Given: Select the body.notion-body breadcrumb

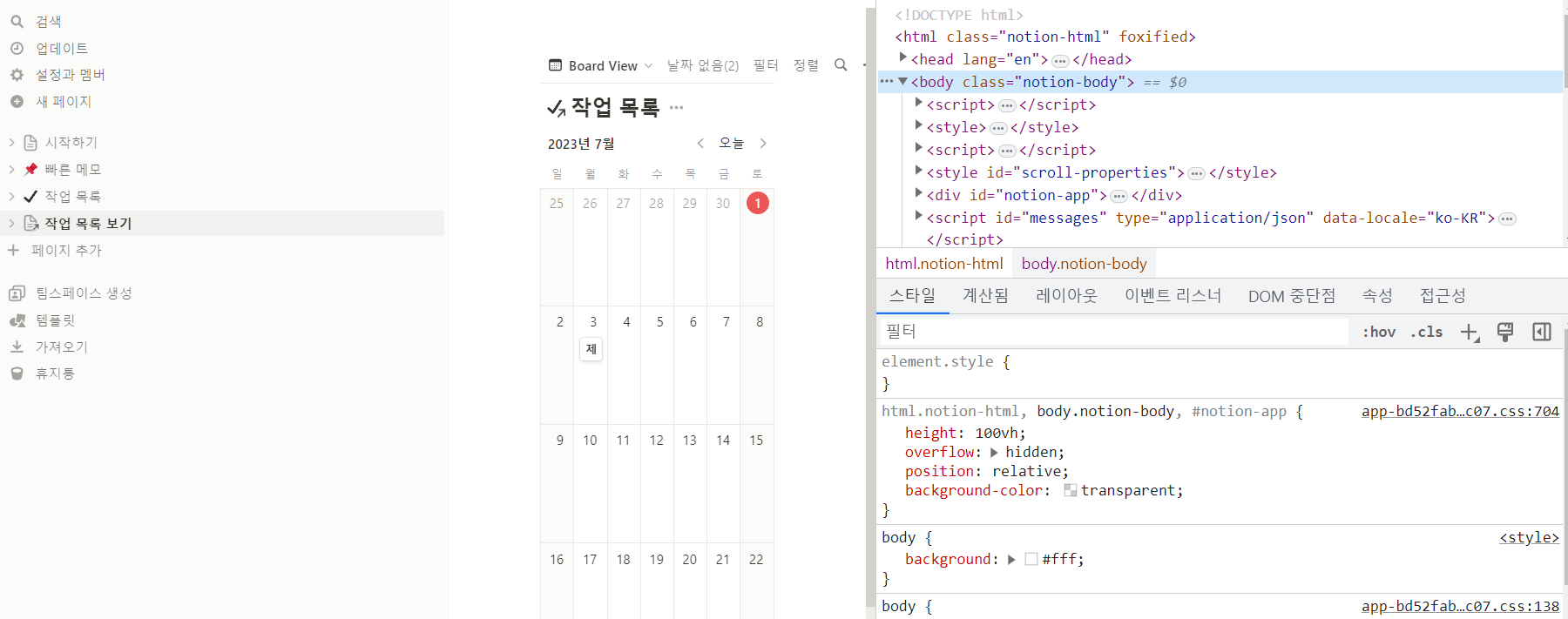Looking at the screenshot, I should coord(1085,264).
